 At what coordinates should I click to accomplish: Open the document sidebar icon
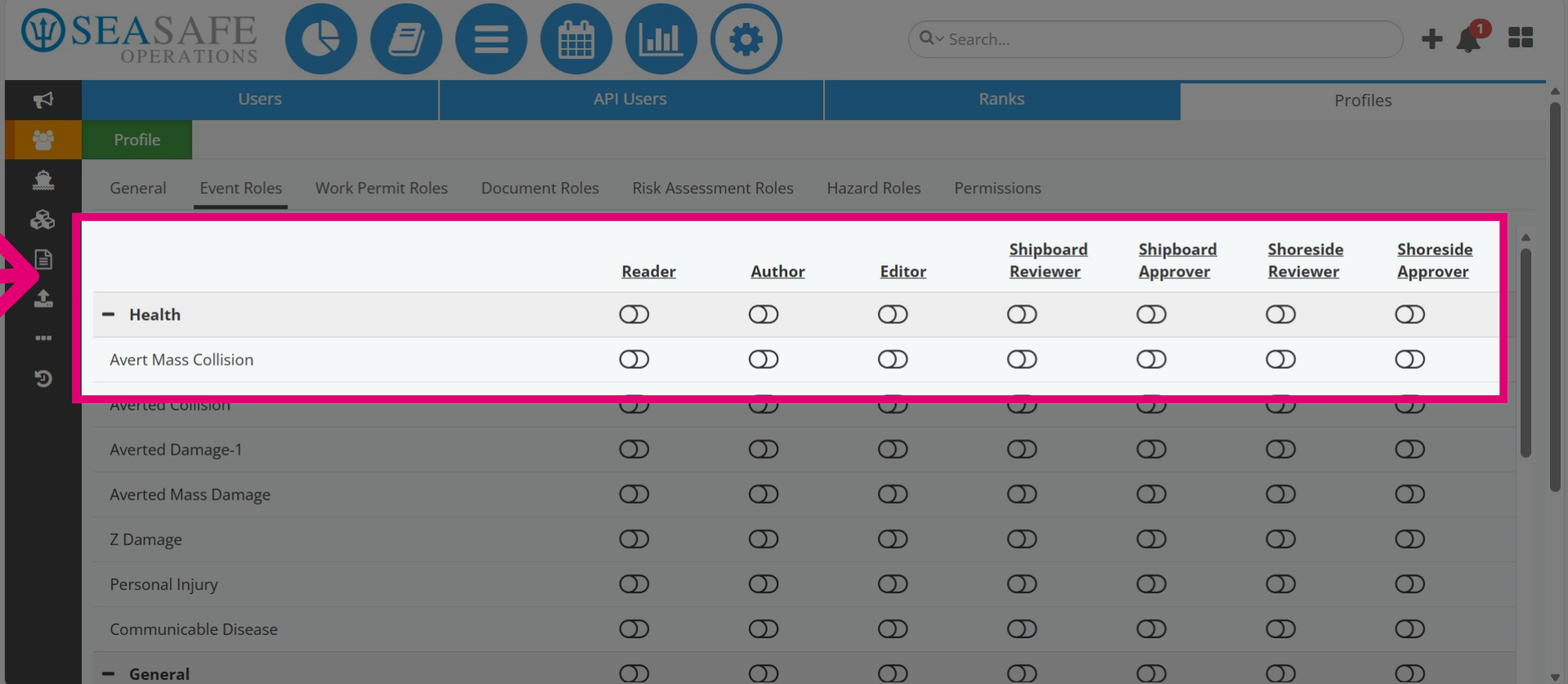[43, 260]
